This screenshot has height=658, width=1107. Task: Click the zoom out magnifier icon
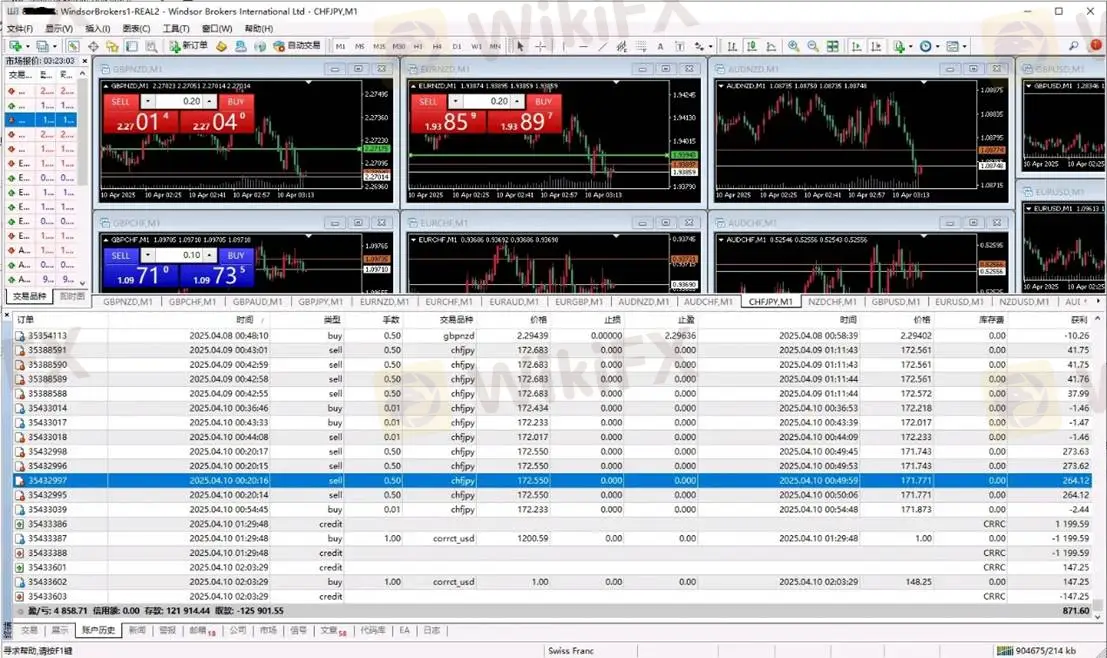click(812, 46)
